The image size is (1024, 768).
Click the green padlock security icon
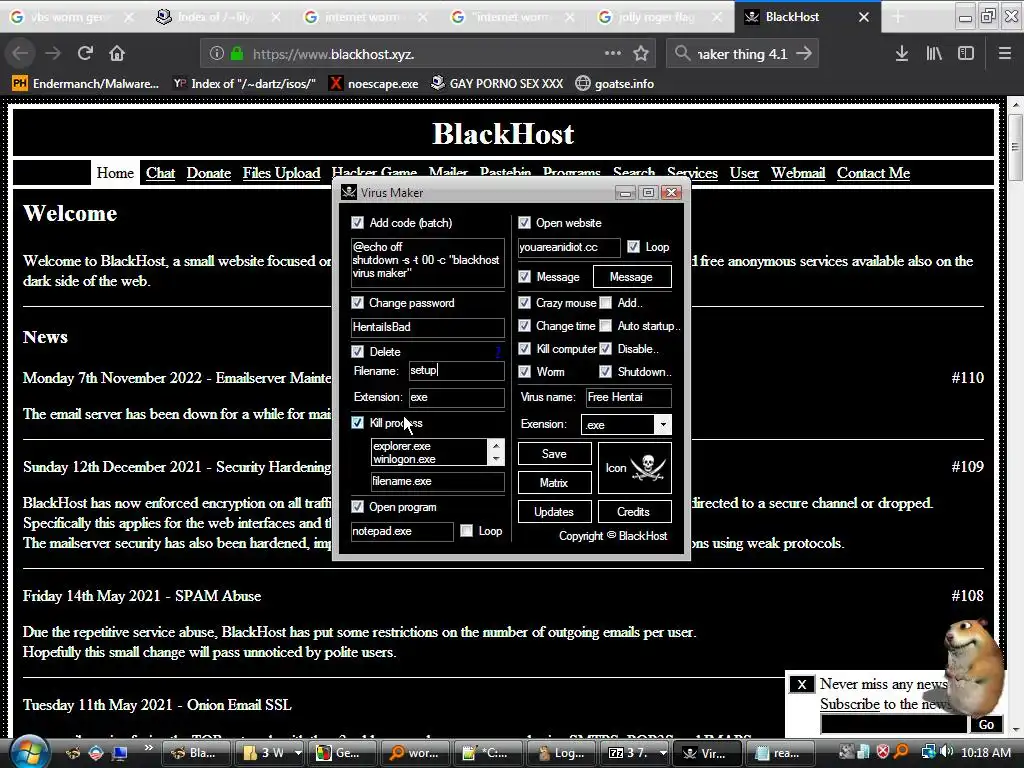237,54
